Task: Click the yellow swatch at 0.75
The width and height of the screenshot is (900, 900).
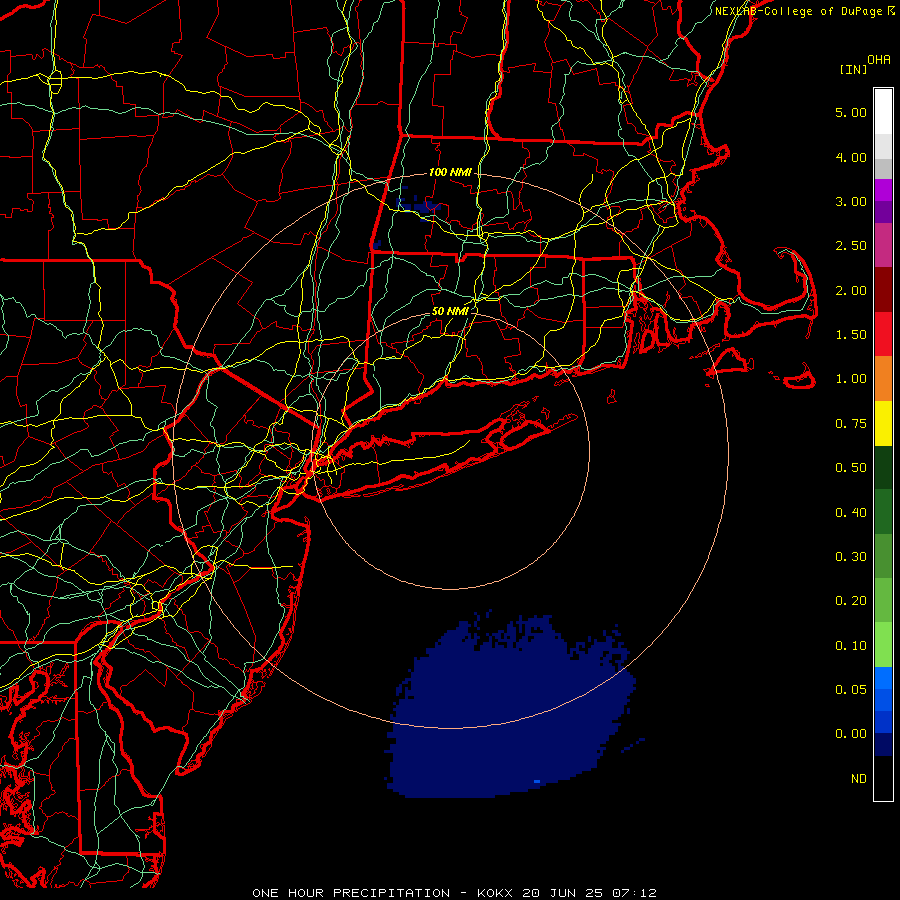Action: click(x=883, y=423)
